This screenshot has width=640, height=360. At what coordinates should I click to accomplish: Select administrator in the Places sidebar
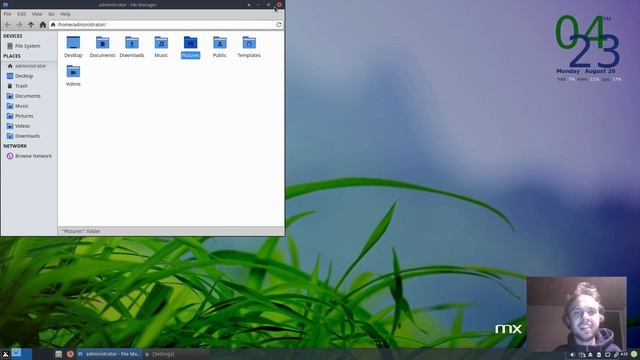(x=29, y=66)
